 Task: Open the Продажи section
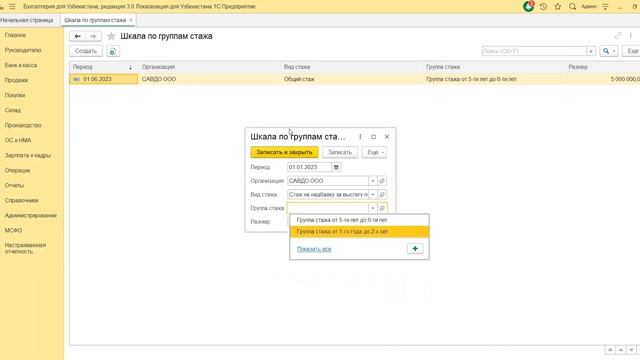tap(16, 80)
